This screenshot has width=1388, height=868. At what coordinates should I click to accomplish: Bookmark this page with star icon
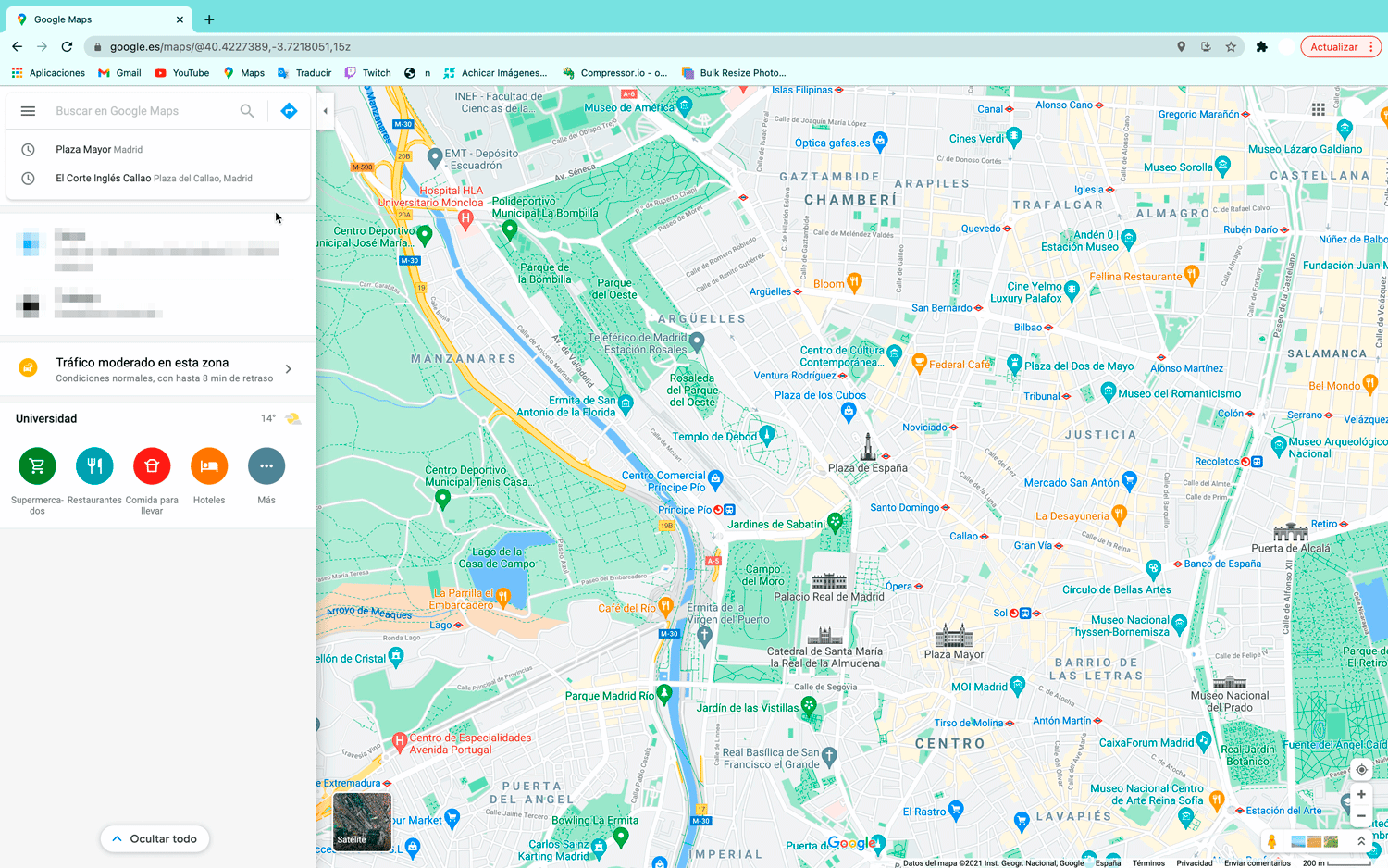[1231, 46]
